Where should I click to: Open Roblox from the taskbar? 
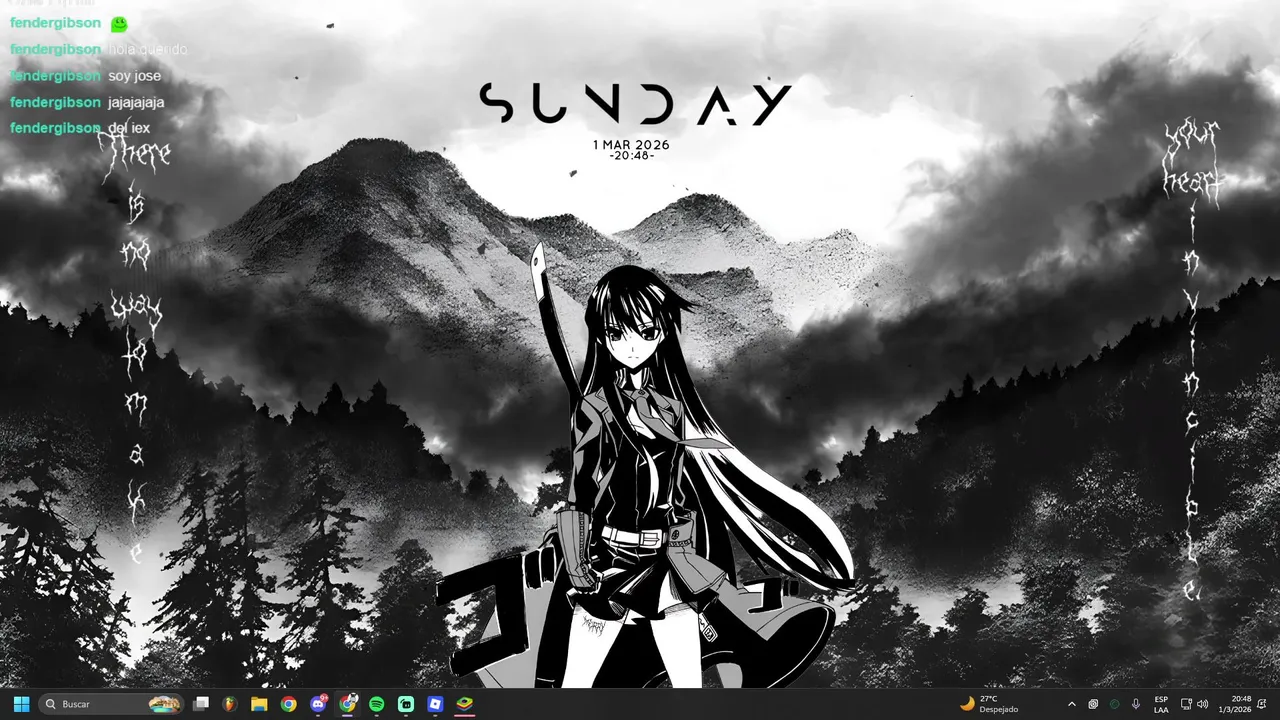point(435,704)
